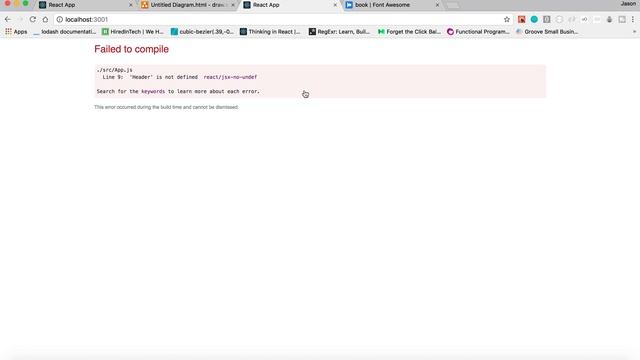Click the 'Search for the keywords' line
Screen dimensions: 640x360
[178, 91]
